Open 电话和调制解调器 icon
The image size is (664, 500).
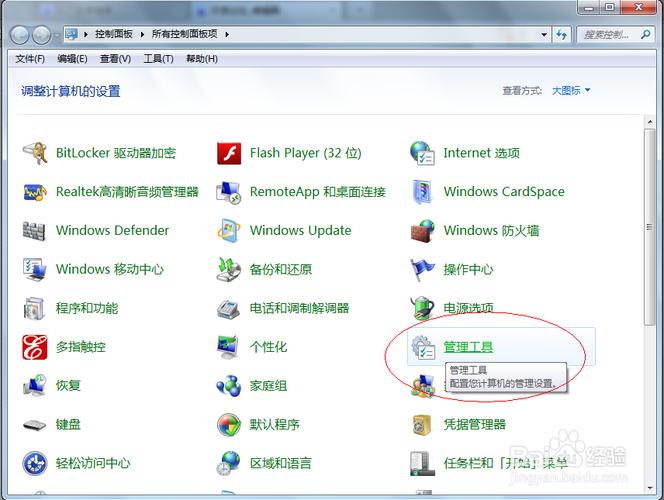tap(229, 308)
